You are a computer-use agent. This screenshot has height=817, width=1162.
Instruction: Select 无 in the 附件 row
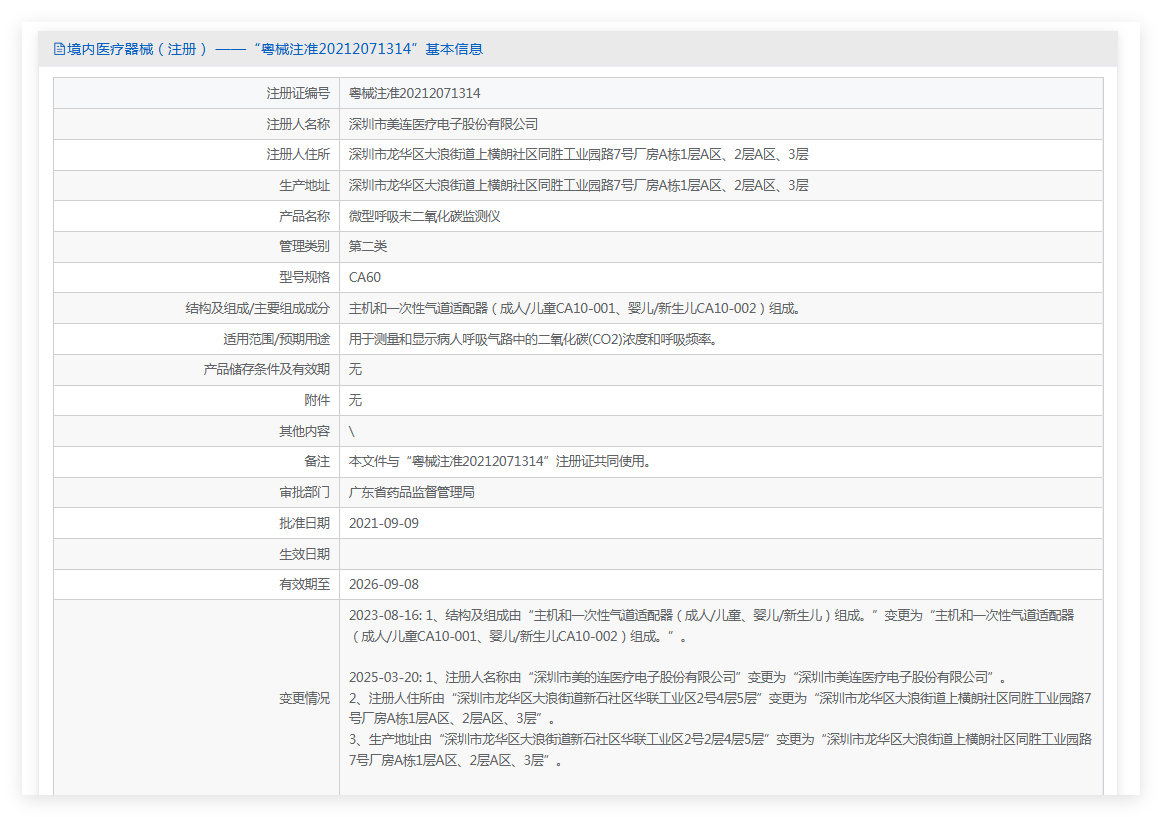[x=355, y=400]
